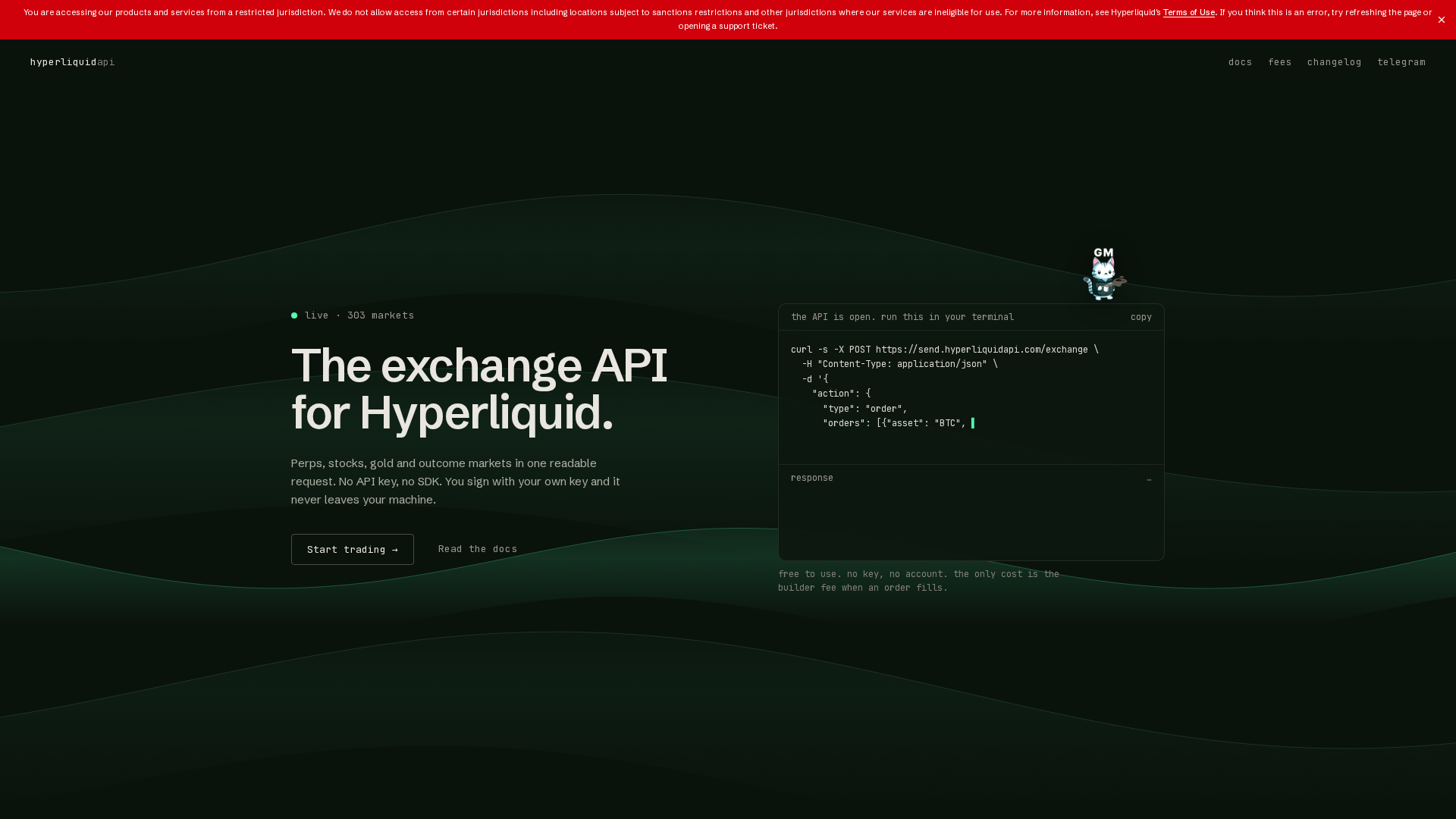Click the "orders" asset BTC line
This screenshot has width=1456, height=819.
[895, 423]
